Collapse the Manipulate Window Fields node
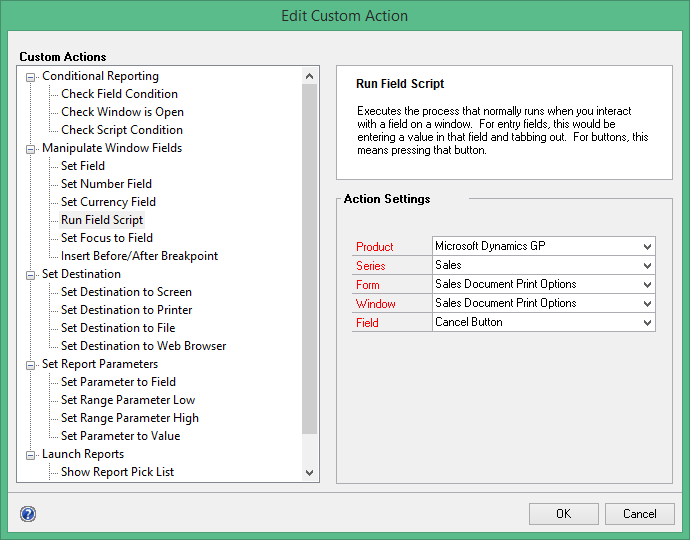This screenshot has height=540, width=690. [x=30, y=149]
